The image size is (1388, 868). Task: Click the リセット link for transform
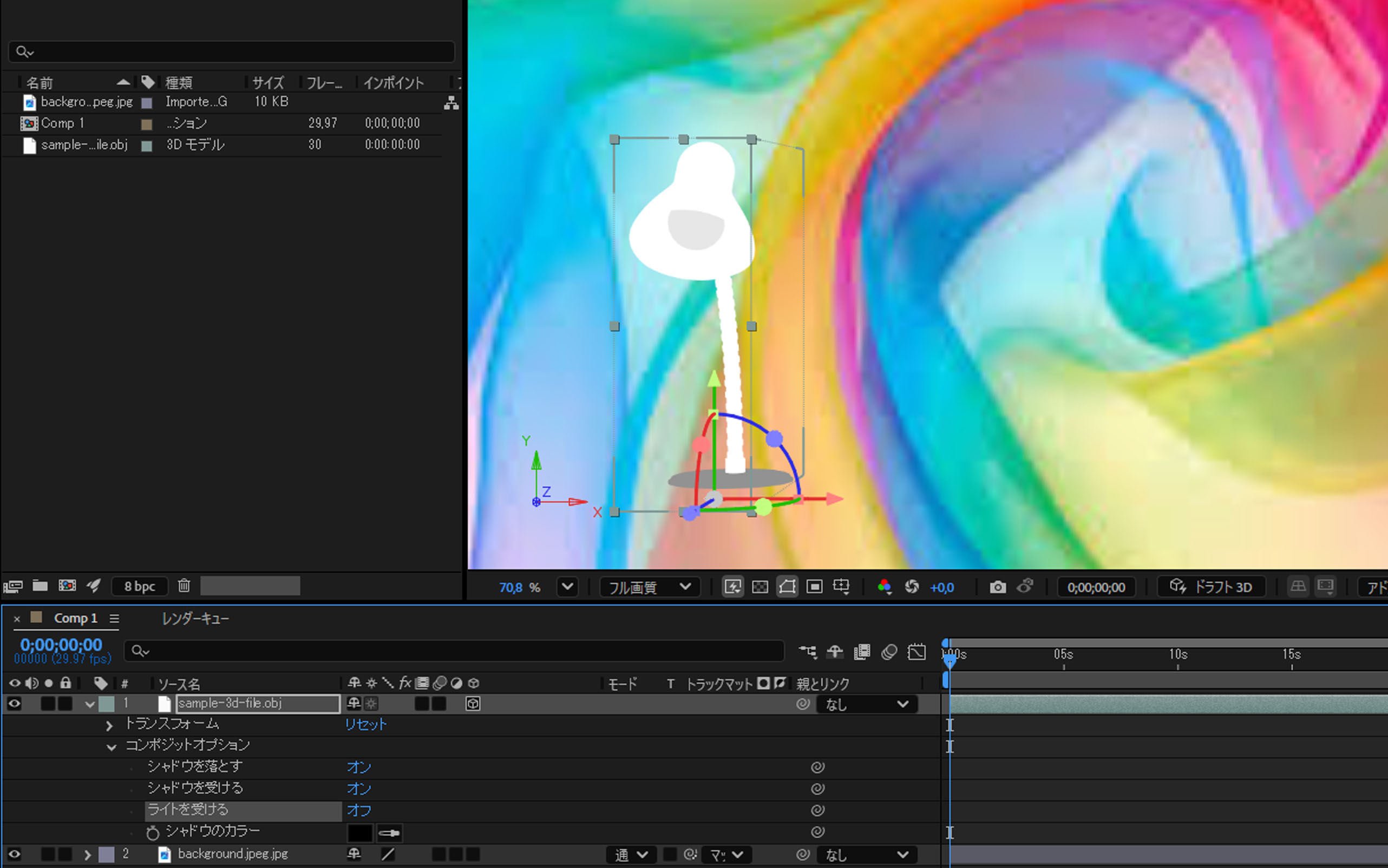366,725
